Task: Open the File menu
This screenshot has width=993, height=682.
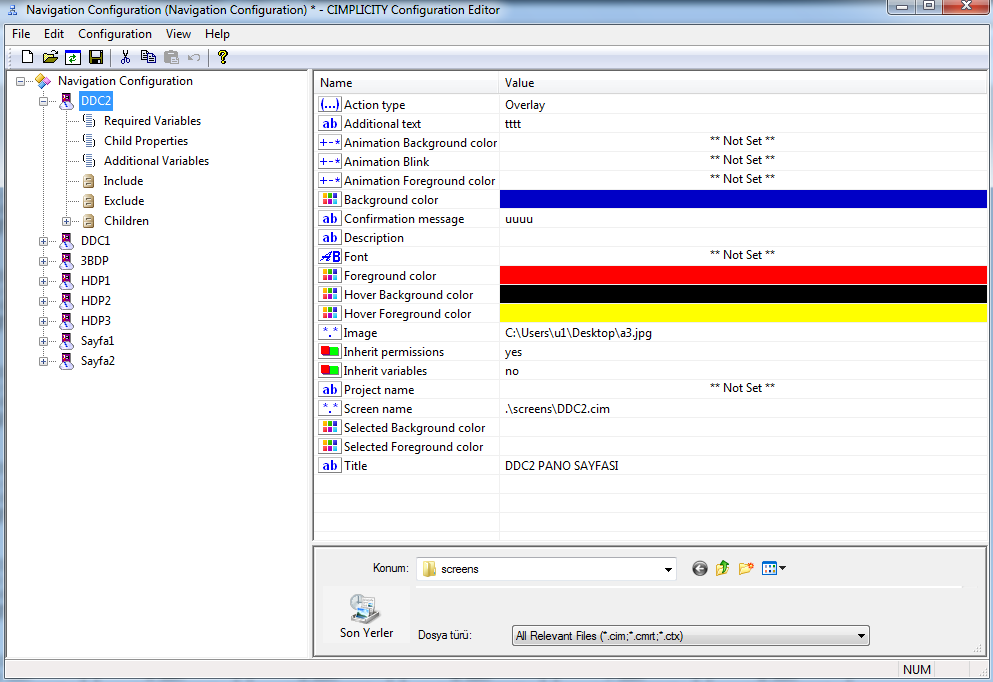Action: click(x=21, y=34)
